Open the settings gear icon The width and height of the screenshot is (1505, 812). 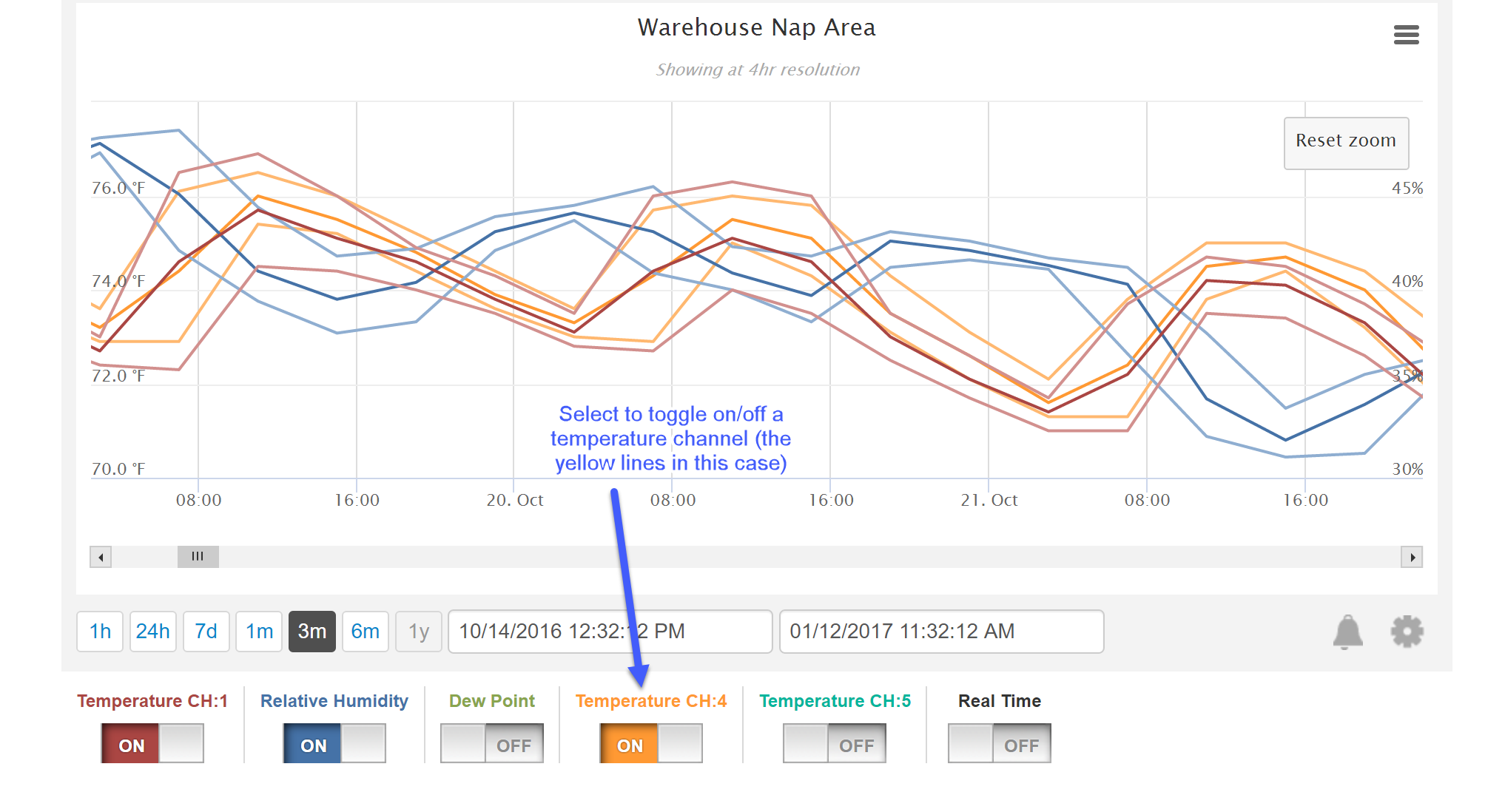1407,632
